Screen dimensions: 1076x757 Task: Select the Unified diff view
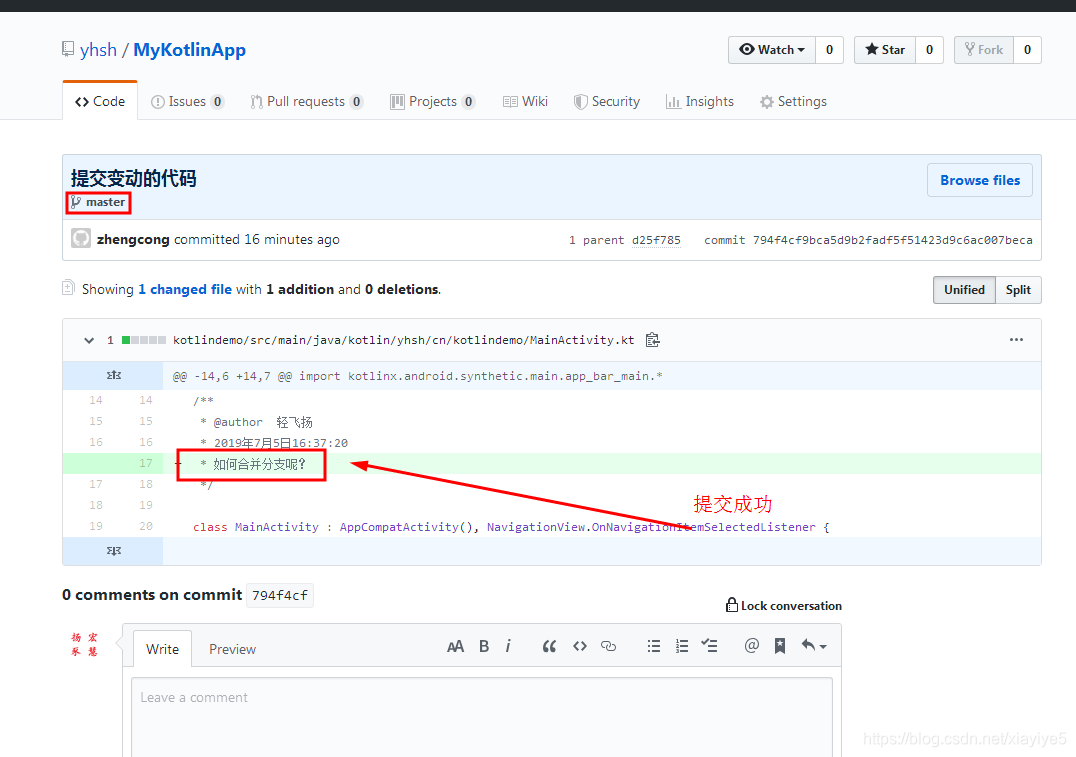(964, 290)
